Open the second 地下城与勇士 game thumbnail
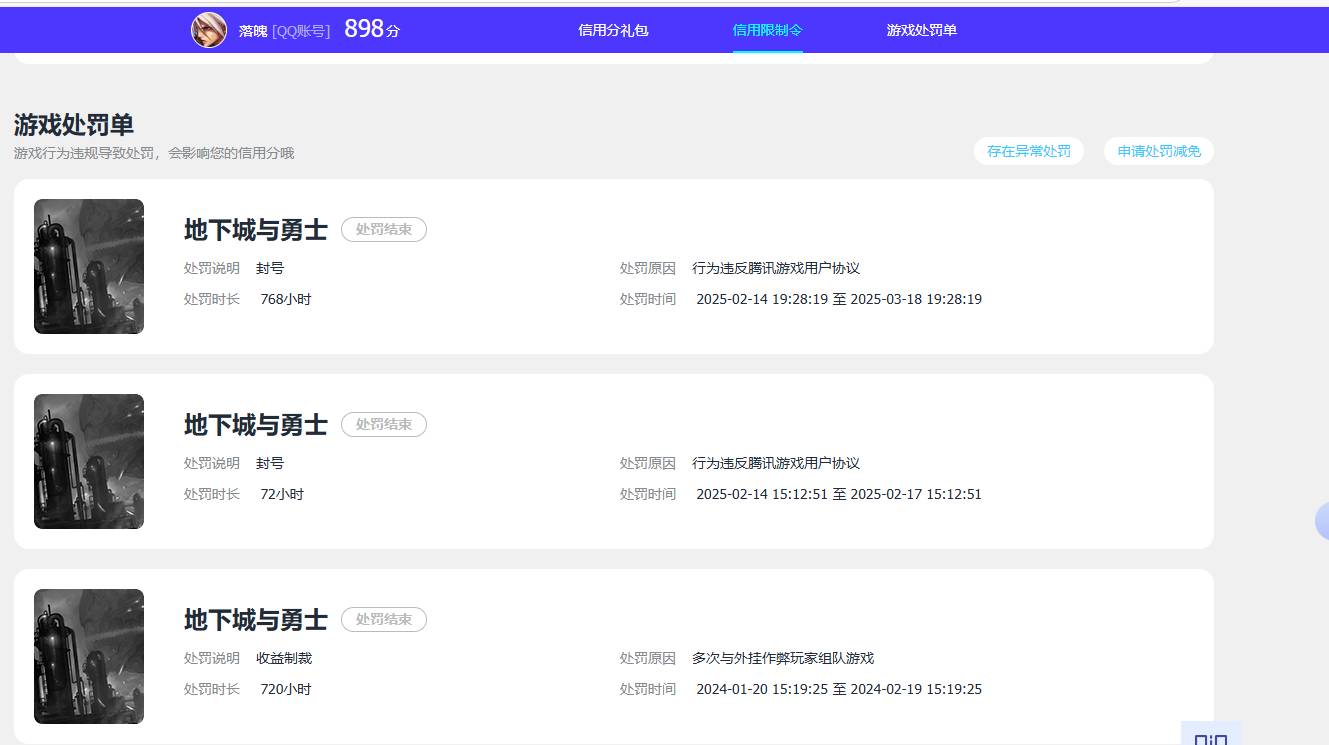 click(x=88, y=461)
